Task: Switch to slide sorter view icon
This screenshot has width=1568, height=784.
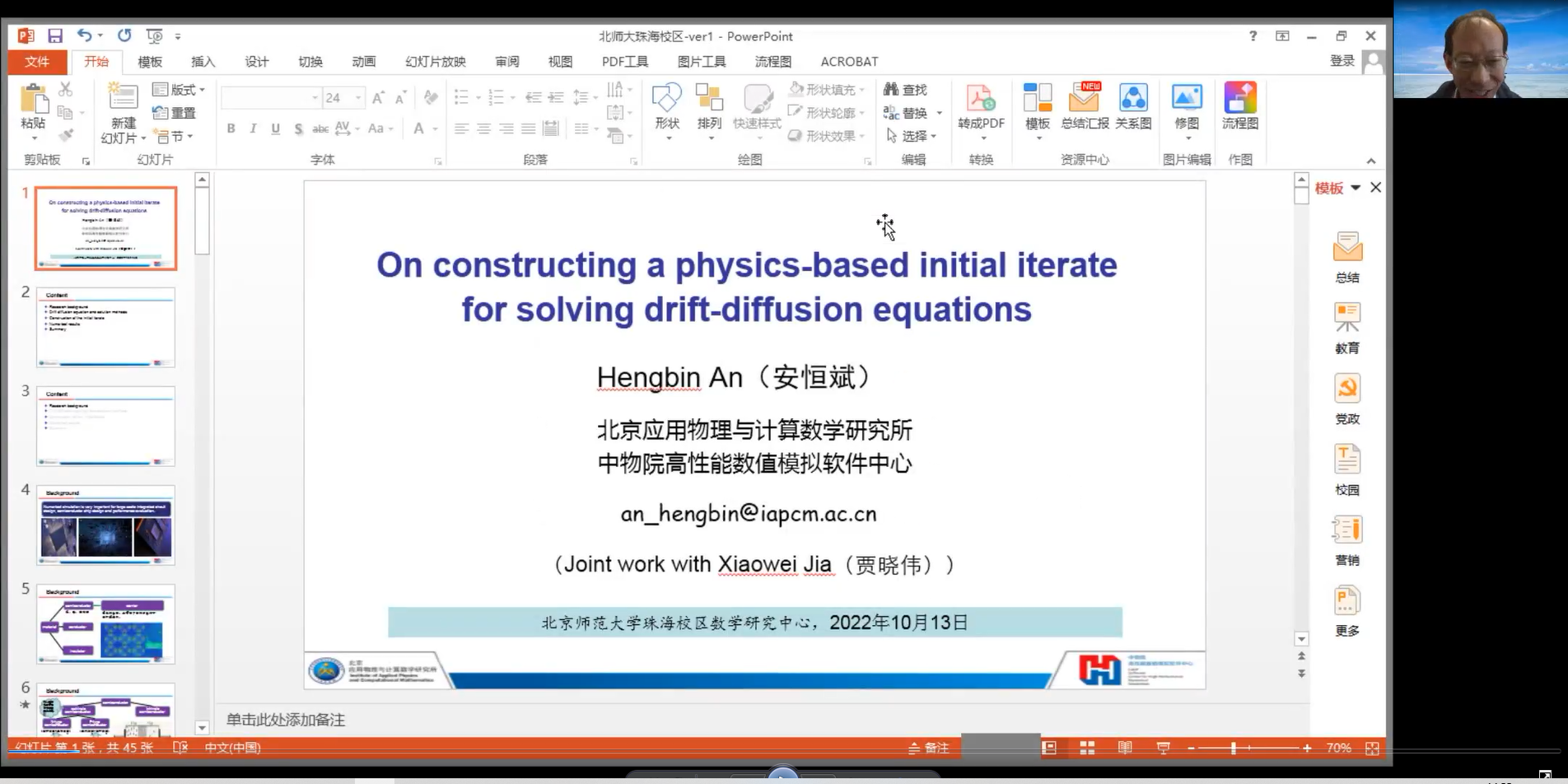Action: pos(1087,748)
